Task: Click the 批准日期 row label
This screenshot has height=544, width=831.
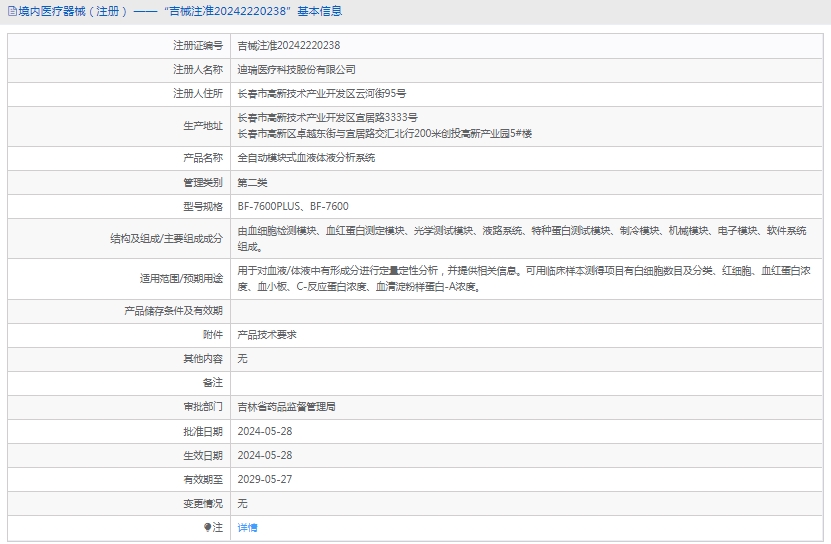Action: (x=203, y=431)
